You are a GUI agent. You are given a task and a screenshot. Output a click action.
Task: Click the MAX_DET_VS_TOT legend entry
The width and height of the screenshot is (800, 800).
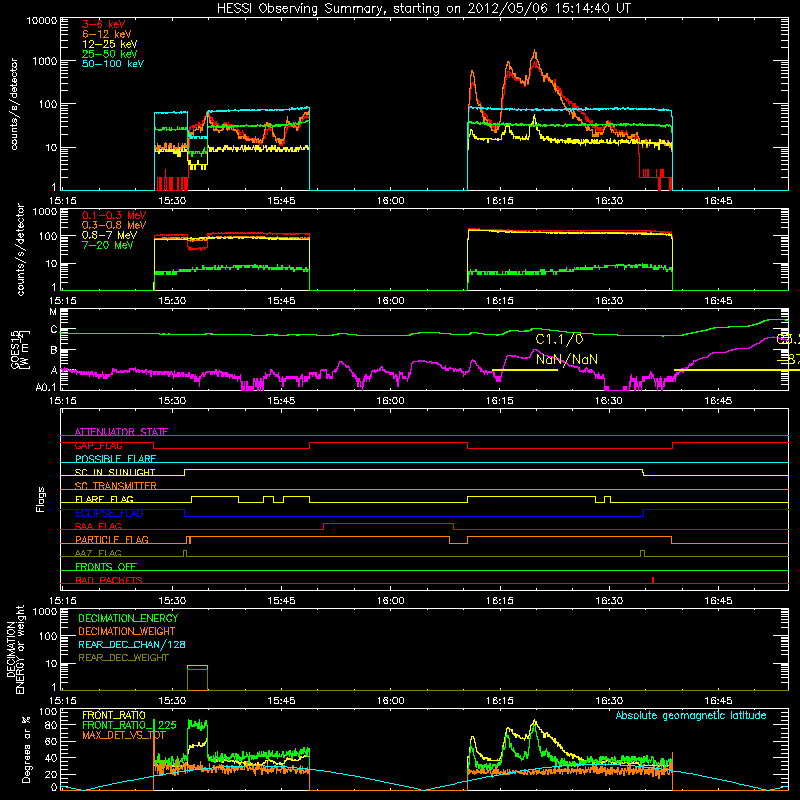[124, 735]
